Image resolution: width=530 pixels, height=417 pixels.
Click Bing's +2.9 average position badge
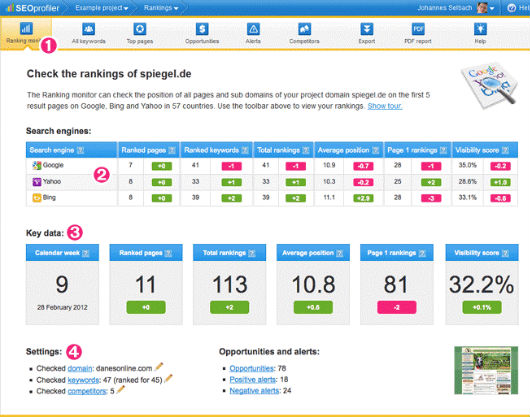363,198
